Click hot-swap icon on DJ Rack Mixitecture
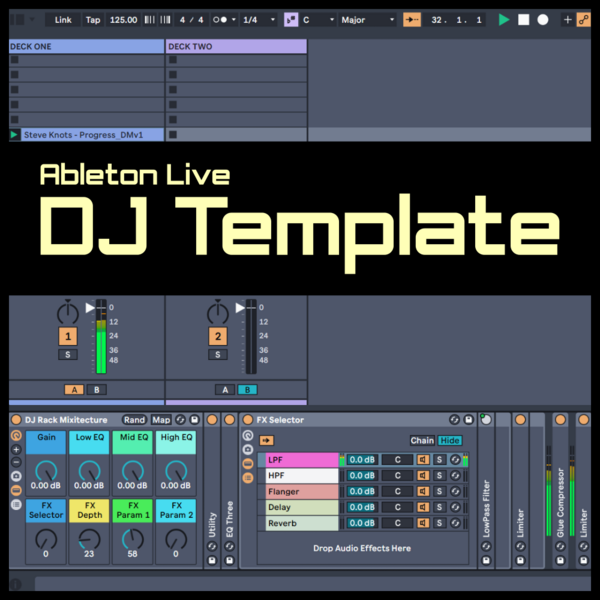This screenshot has width=600, height=600. pos(180,420)
